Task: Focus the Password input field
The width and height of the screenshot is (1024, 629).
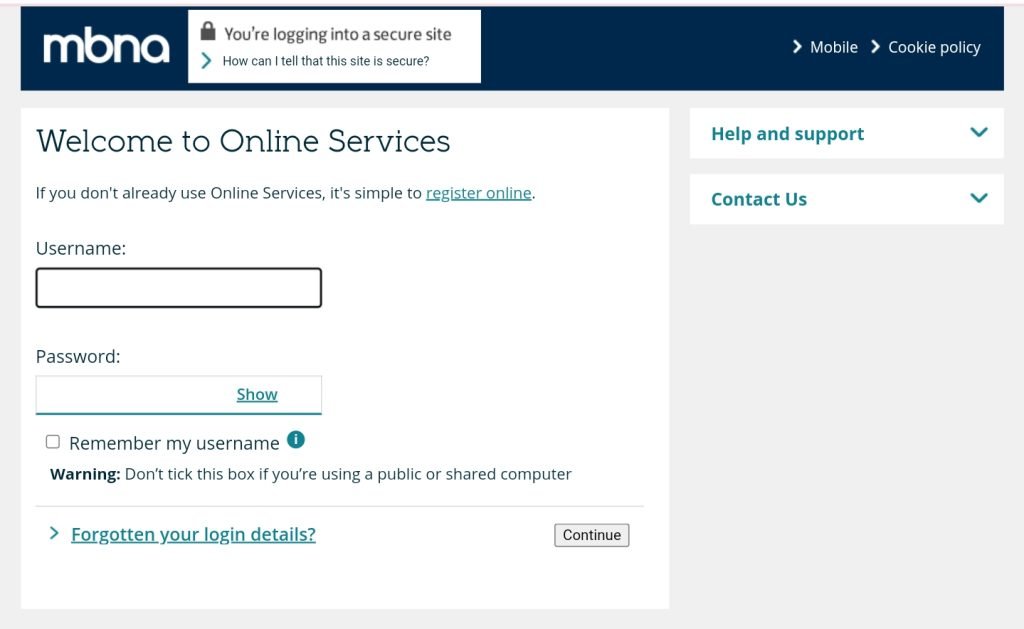Action: (x=178, y=395)
